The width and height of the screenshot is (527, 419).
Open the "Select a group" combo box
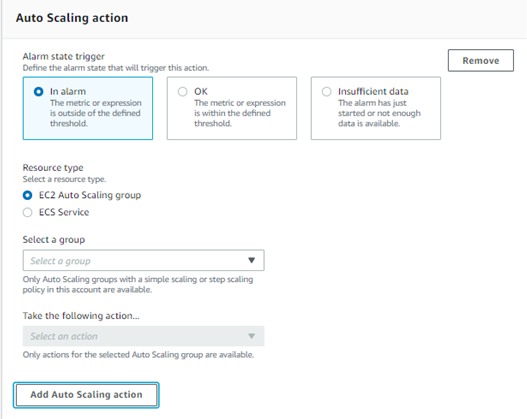tap(144, 260)
